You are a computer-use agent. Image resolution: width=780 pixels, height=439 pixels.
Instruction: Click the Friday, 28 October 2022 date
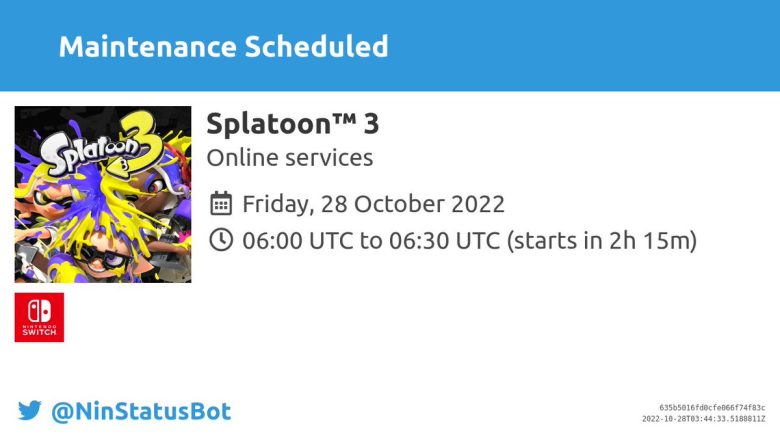click(373, 204)
